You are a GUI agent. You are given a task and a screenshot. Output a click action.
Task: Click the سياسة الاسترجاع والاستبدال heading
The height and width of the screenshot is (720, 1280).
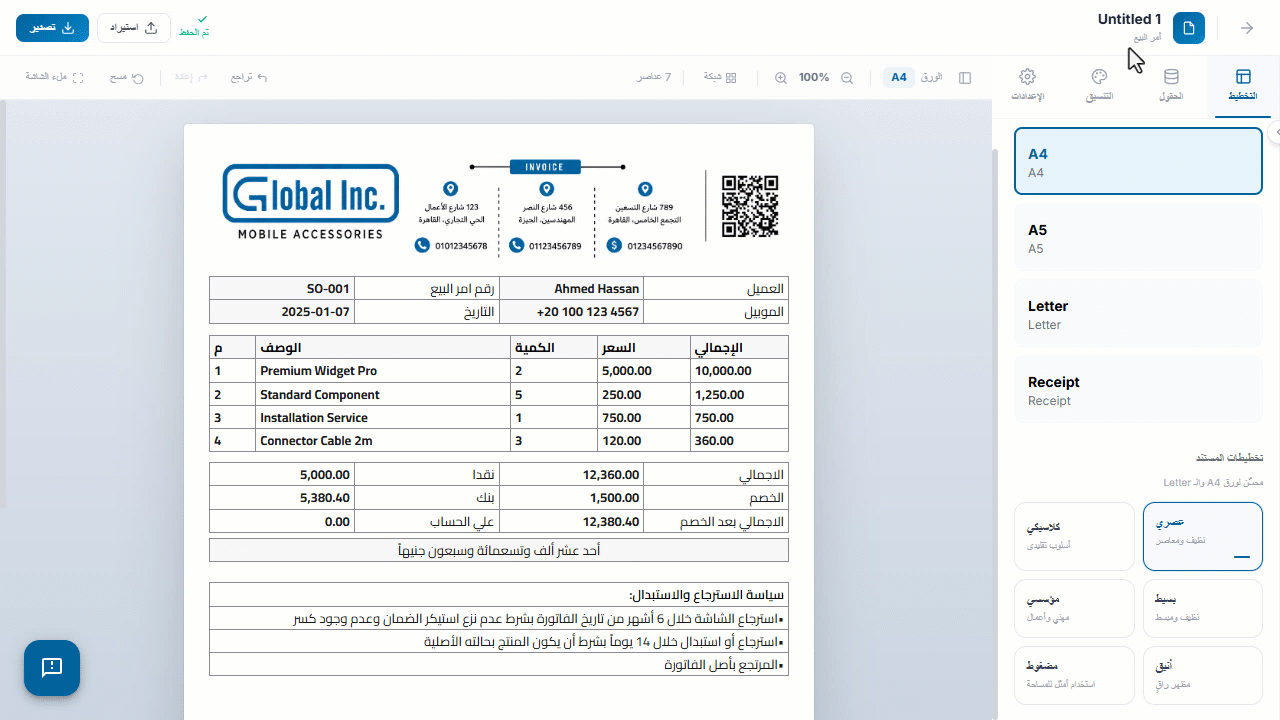point(707,594)
